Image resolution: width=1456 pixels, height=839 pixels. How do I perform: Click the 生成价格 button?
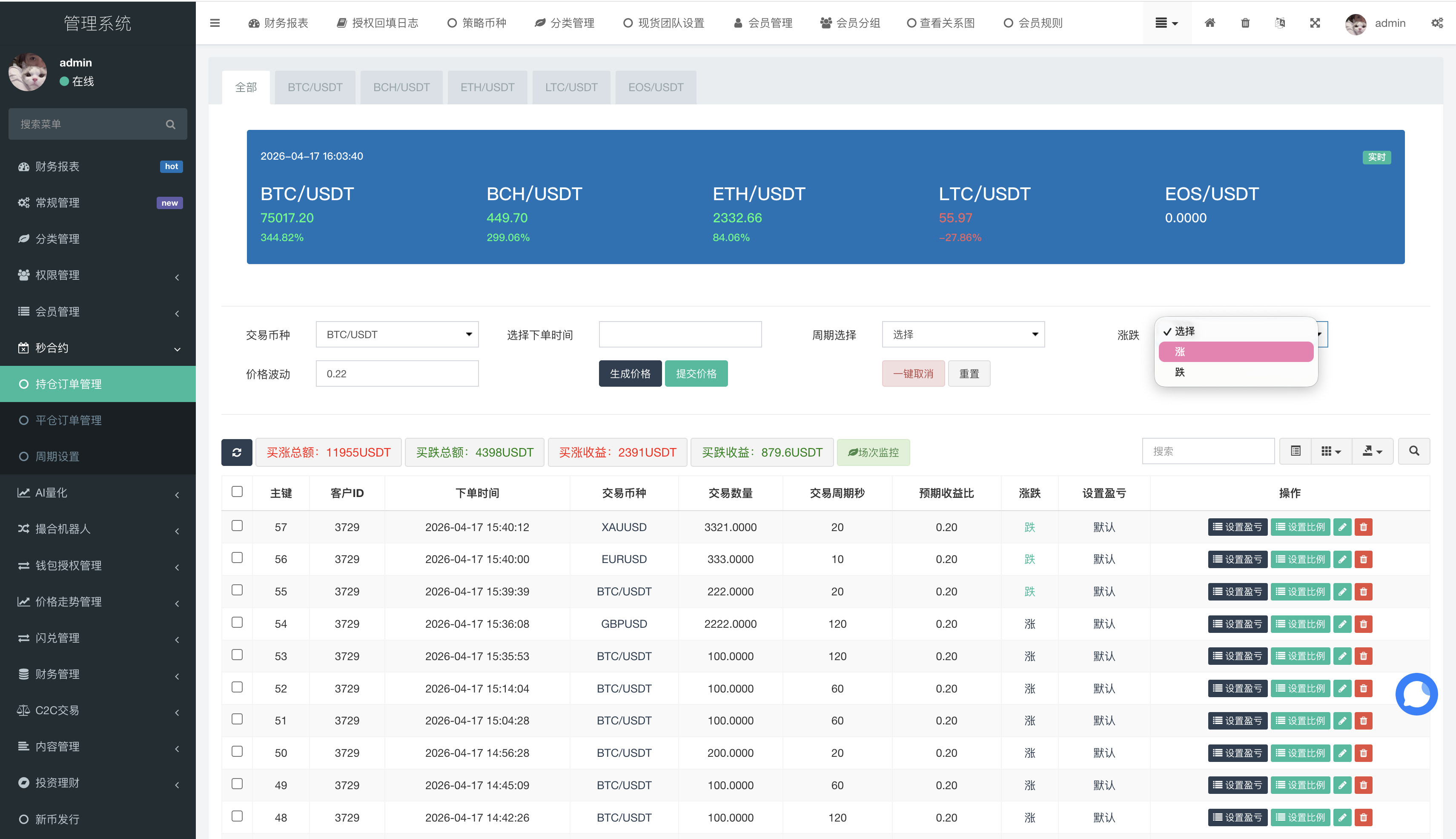(x=630, y=374)
